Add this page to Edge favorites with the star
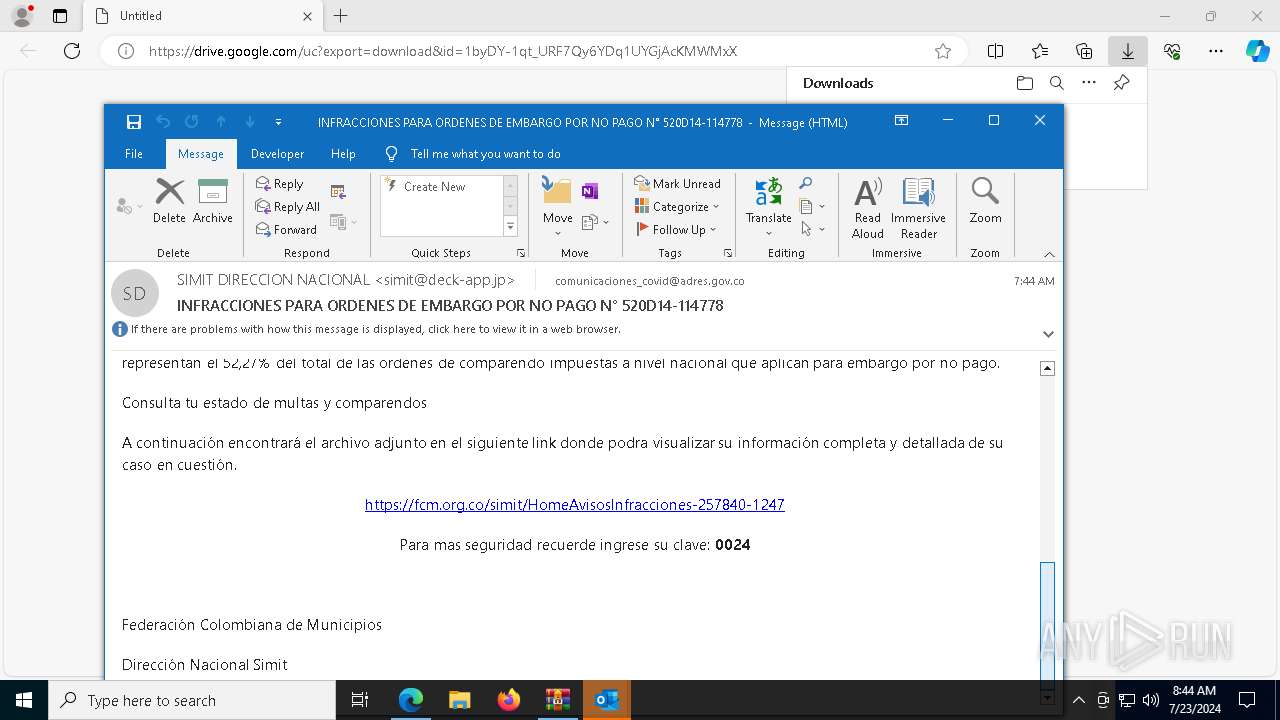Screen dimensions: 1280x720 (x=942, y=51)
